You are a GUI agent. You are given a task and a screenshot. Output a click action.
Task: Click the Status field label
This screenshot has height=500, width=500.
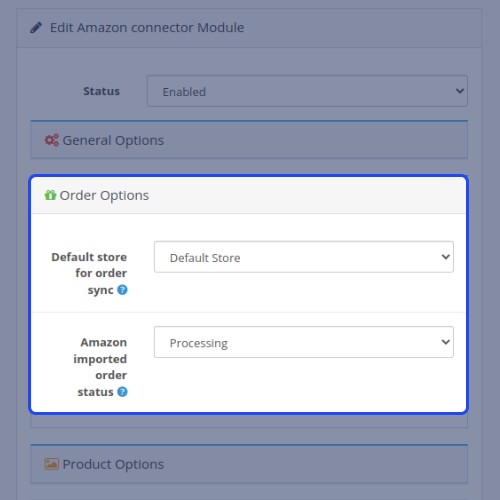[101, 91]
